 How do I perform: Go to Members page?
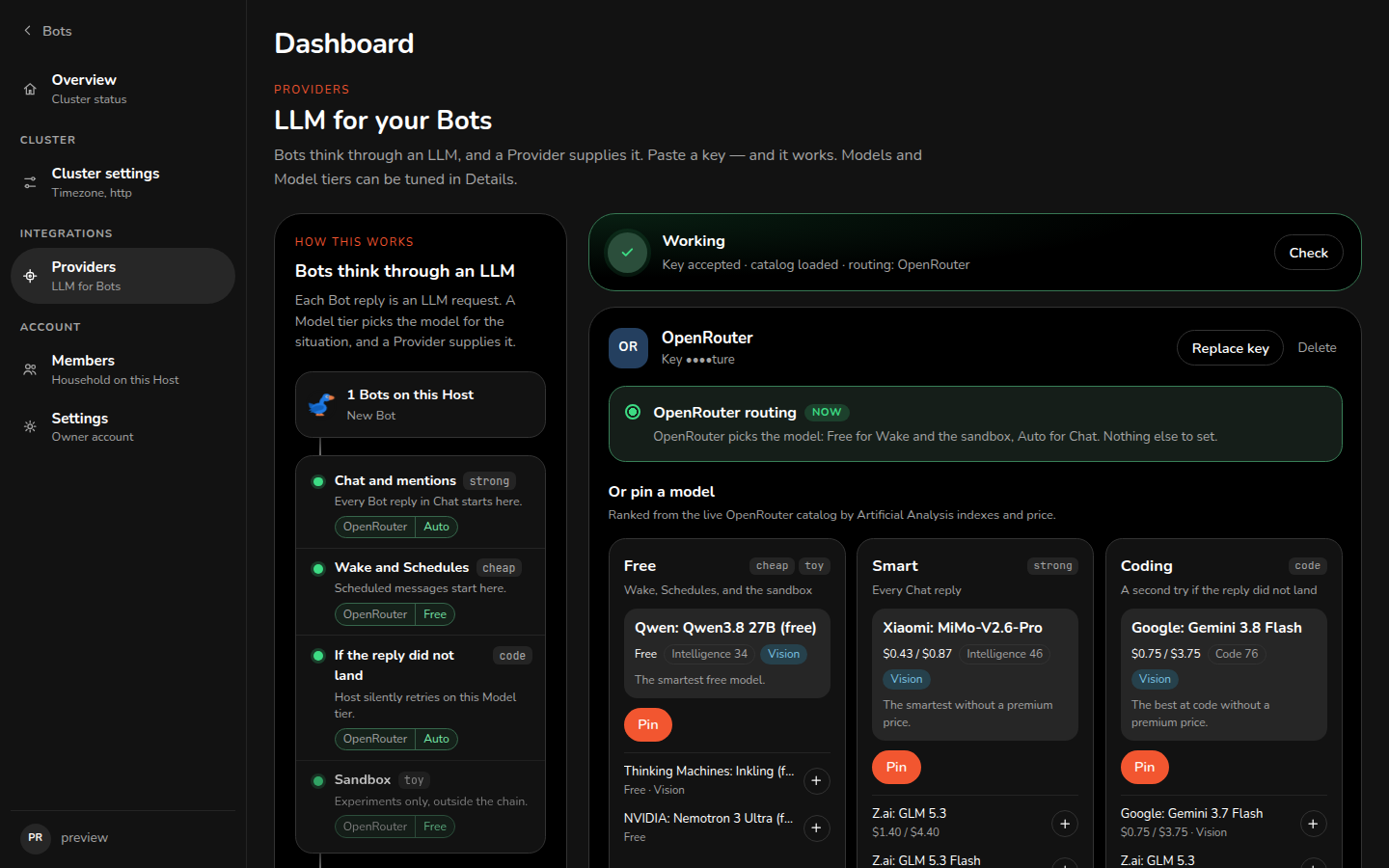[123, 369]
